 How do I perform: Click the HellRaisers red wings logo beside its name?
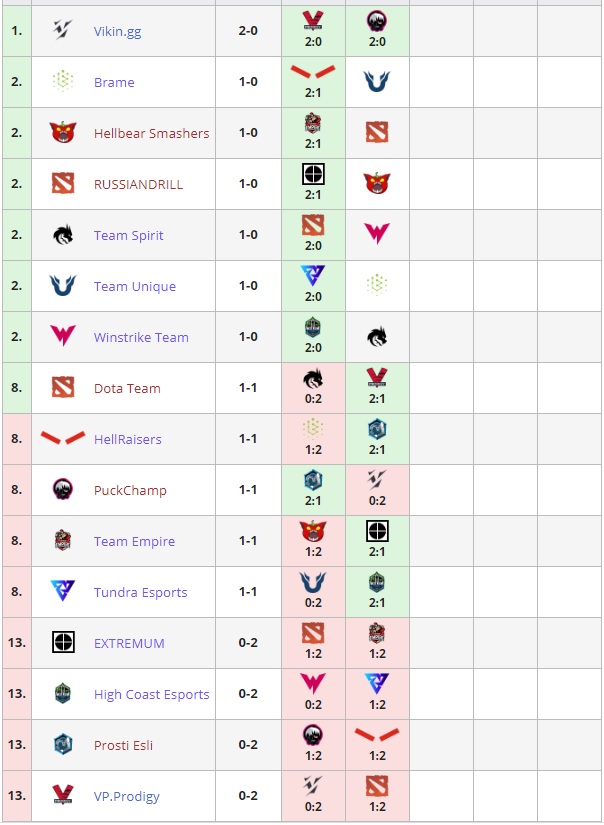63,438
